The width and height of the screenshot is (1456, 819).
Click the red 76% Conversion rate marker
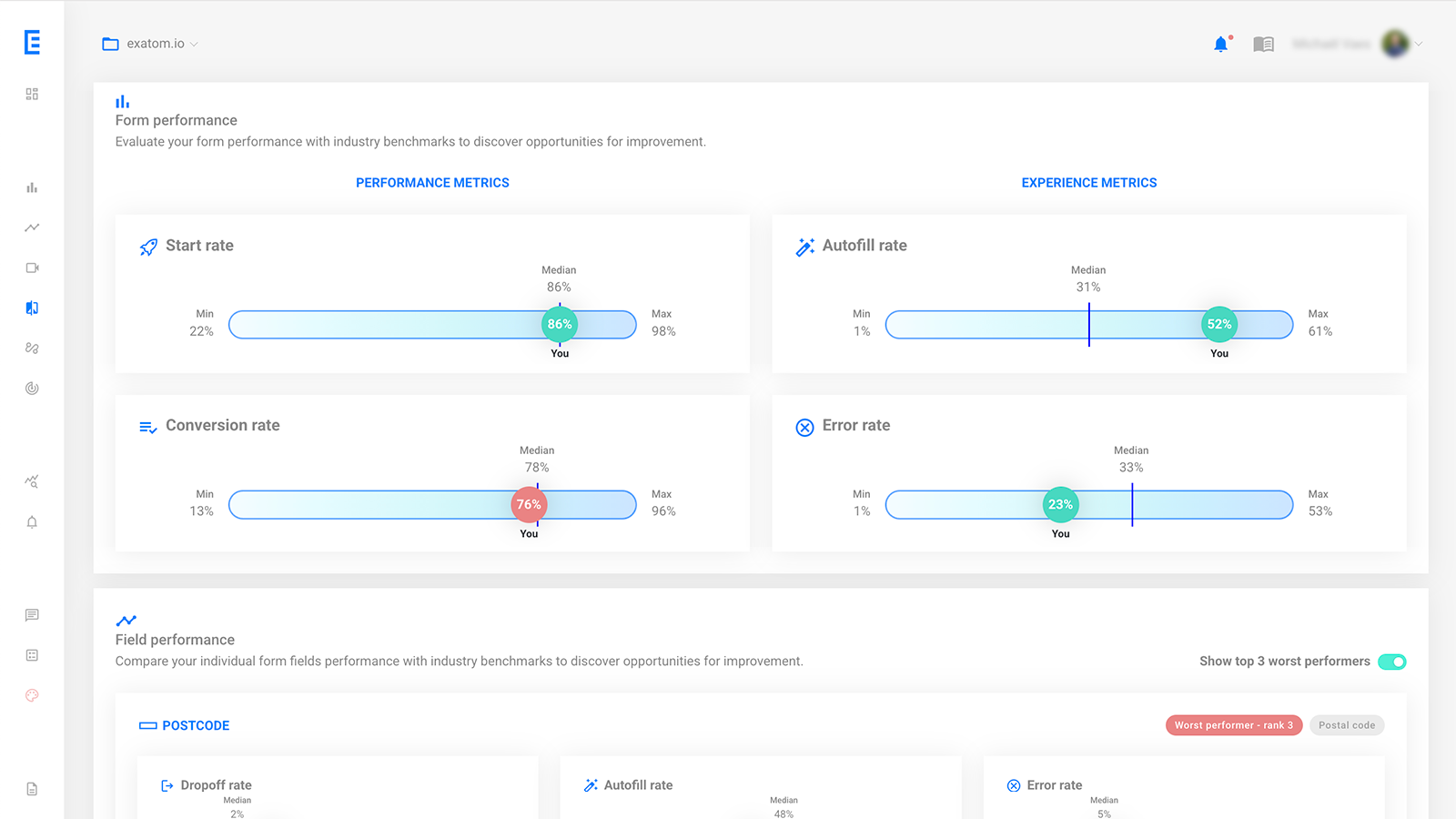click(x=529, y=504)
